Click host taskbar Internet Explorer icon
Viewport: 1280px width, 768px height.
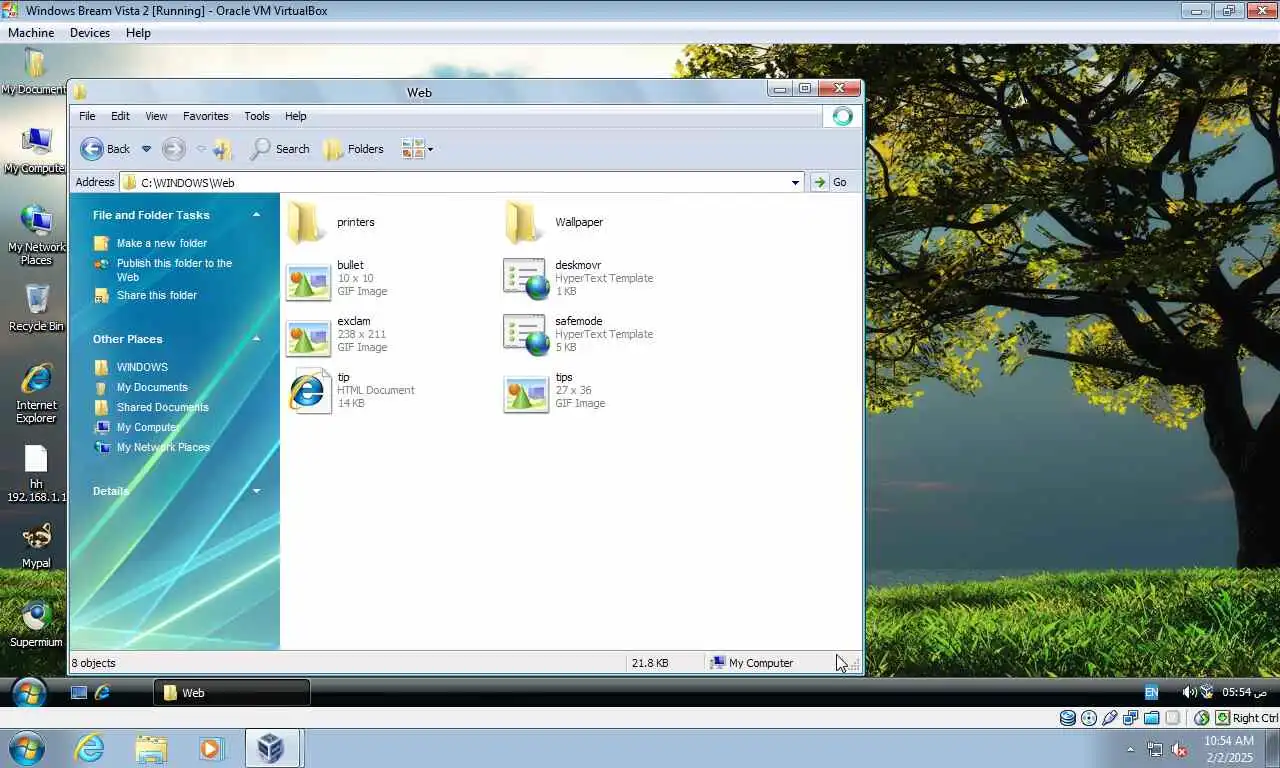(x=90, y=748)
